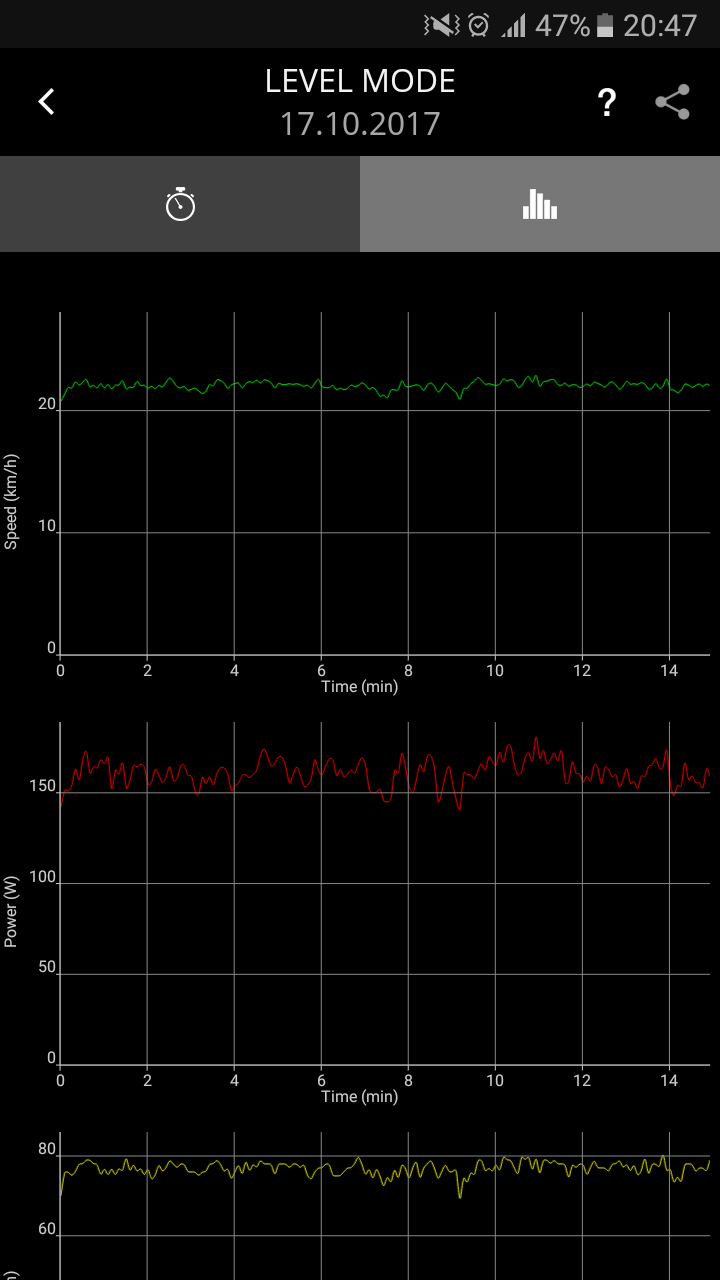The image size is (720, 1280).
Task: Tap the signal strength status icon
Action: 513,25
